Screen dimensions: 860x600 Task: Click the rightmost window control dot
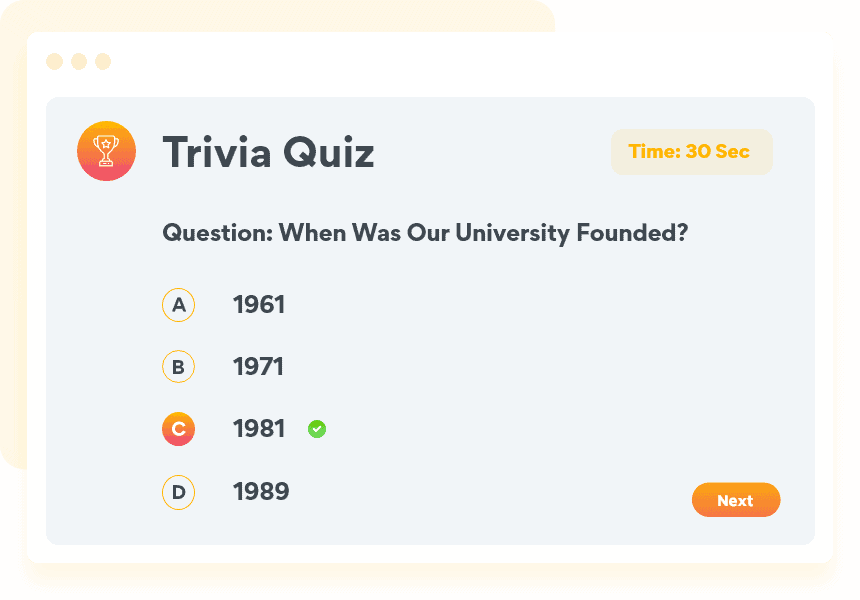[103, 62]
